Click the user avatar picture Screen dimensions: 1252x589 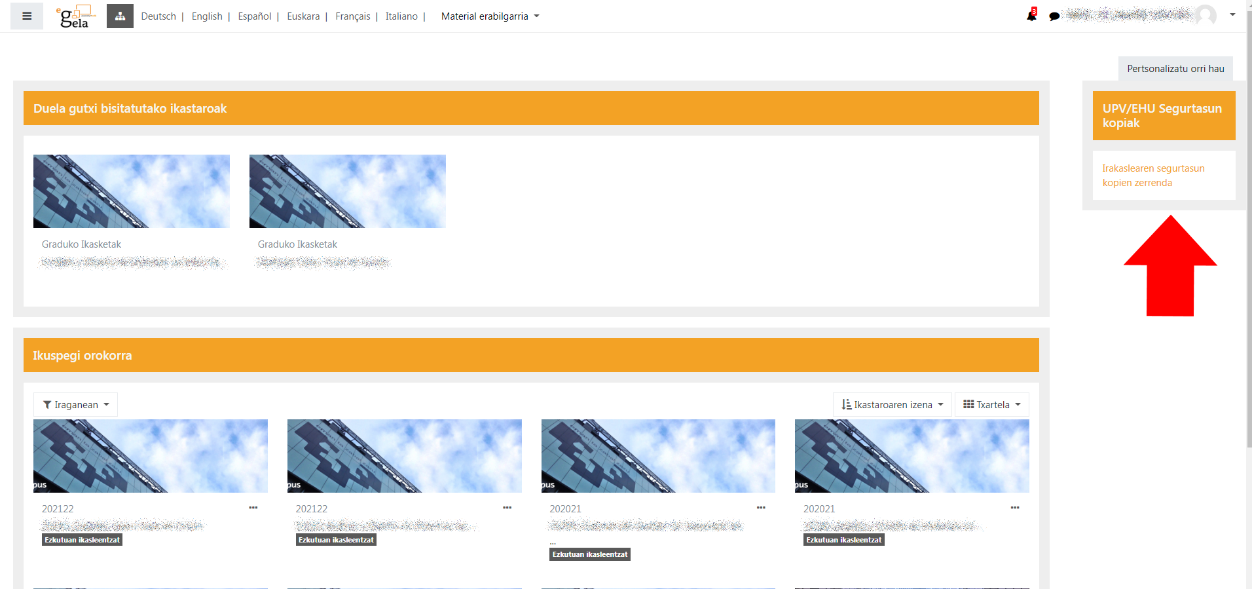pyautogui.click(x=1206, y=16)
